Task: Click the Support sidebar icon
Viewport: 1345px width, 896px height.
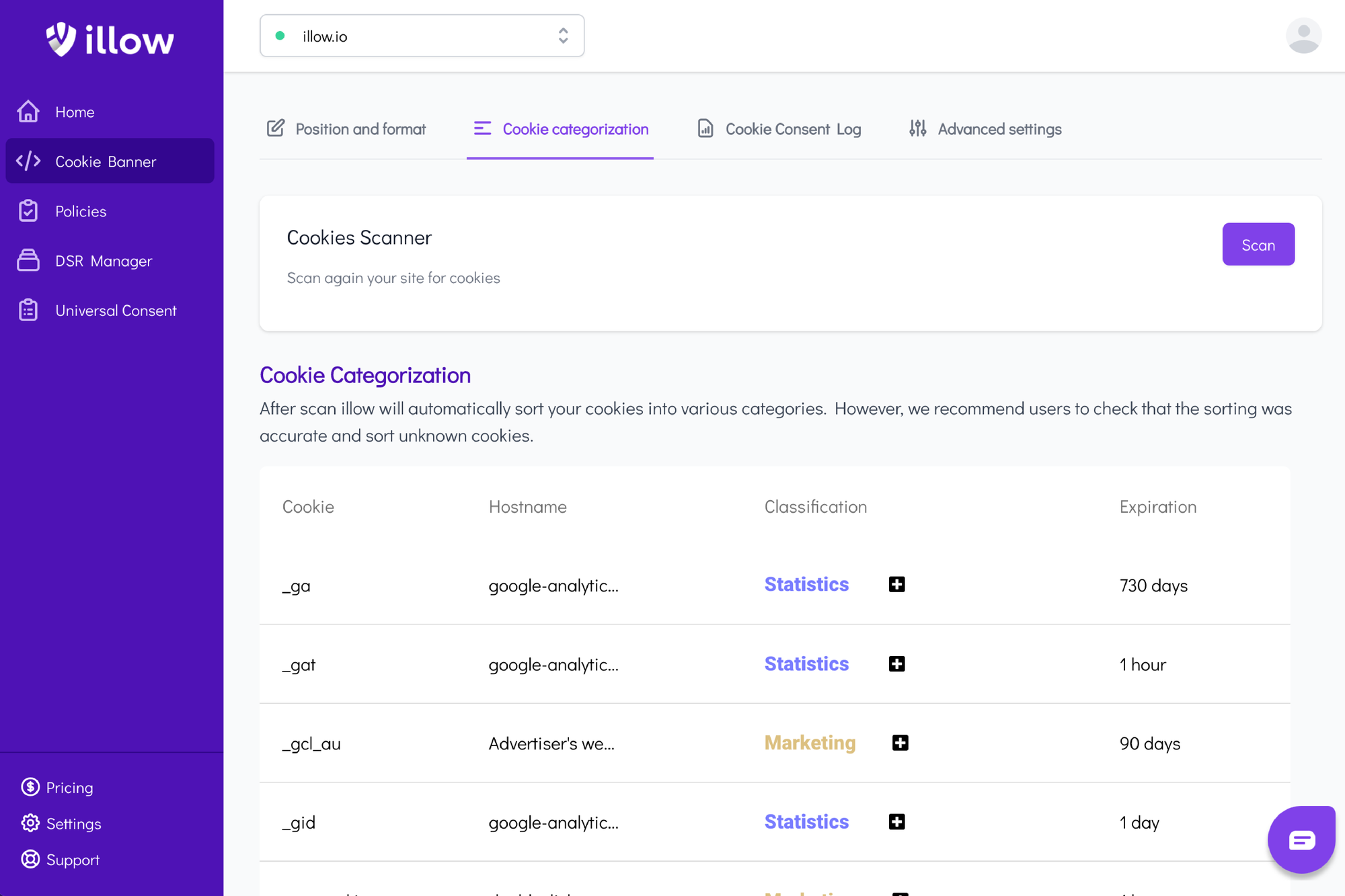Action: (29, 859)
